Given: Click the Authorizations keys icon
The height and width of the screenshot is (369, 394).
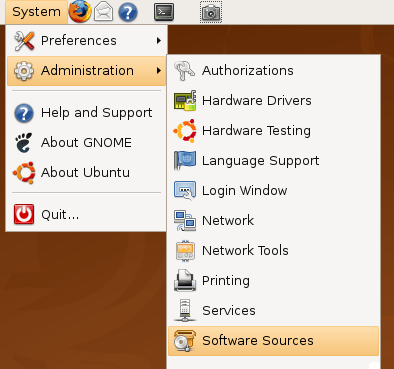Looking at the screenshot, I should click(185, 71).
